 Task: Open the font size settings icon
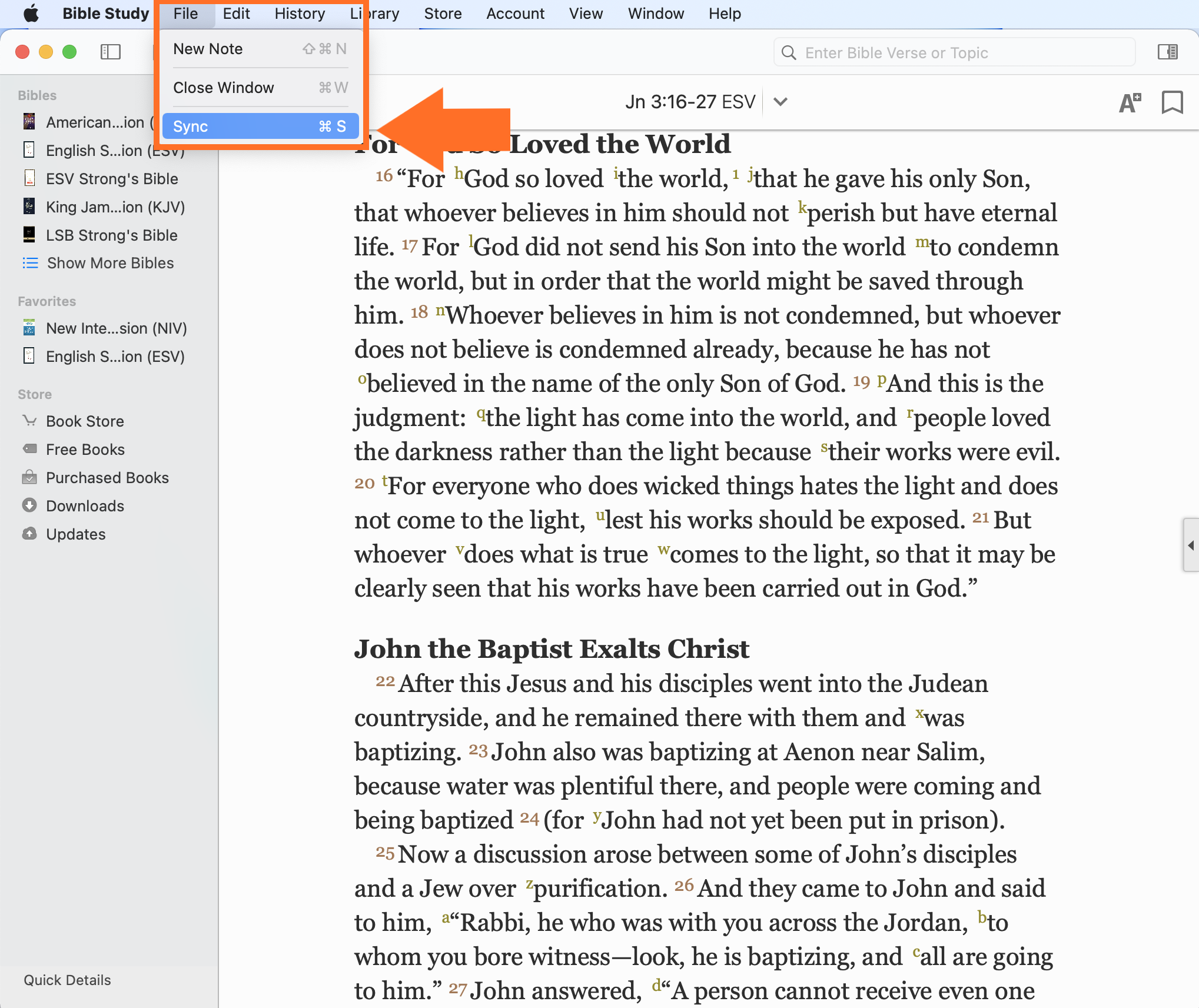click(1130, 102)
